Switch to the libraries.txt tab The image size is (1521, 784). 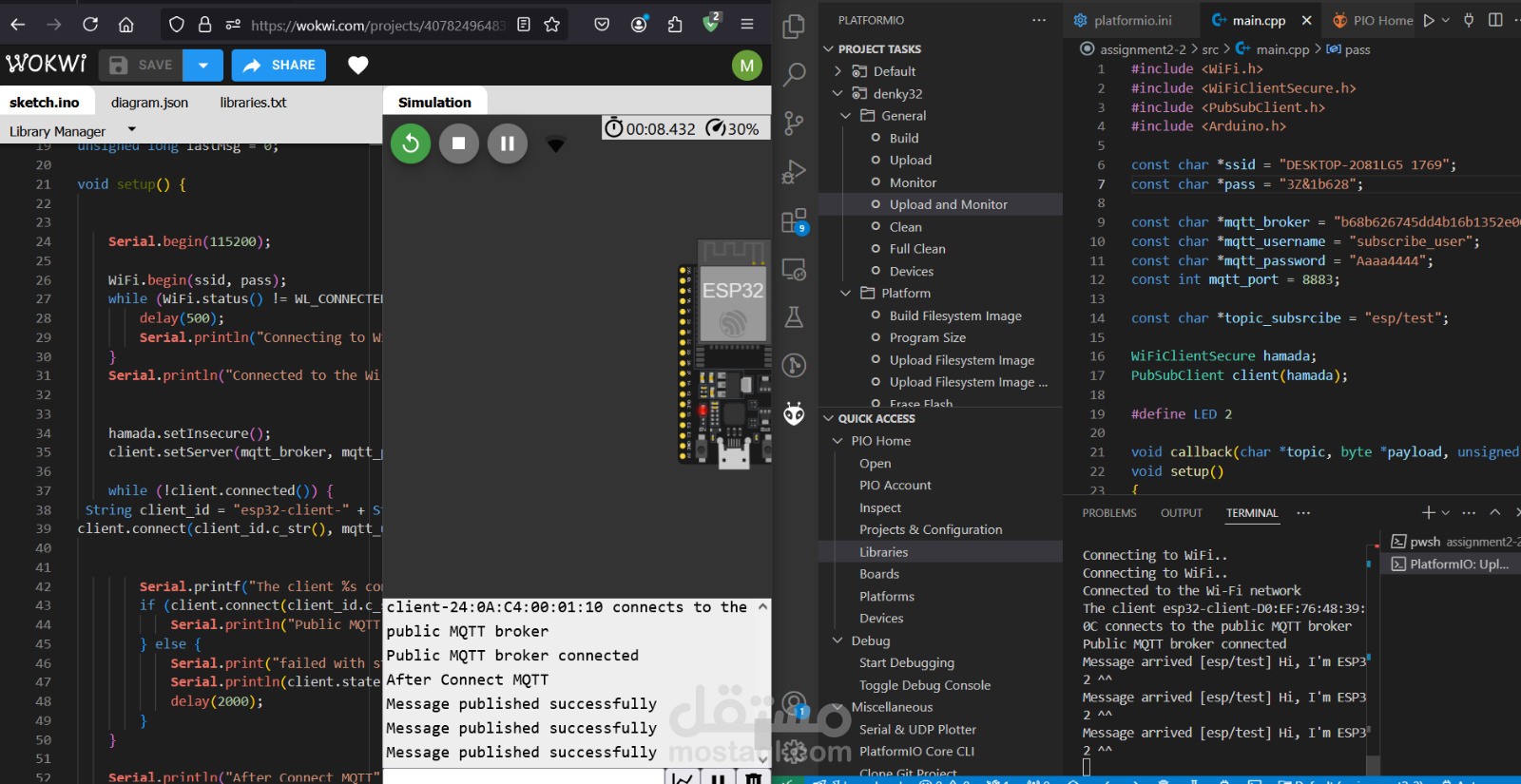pyautogui.click(x=253, y=103)
